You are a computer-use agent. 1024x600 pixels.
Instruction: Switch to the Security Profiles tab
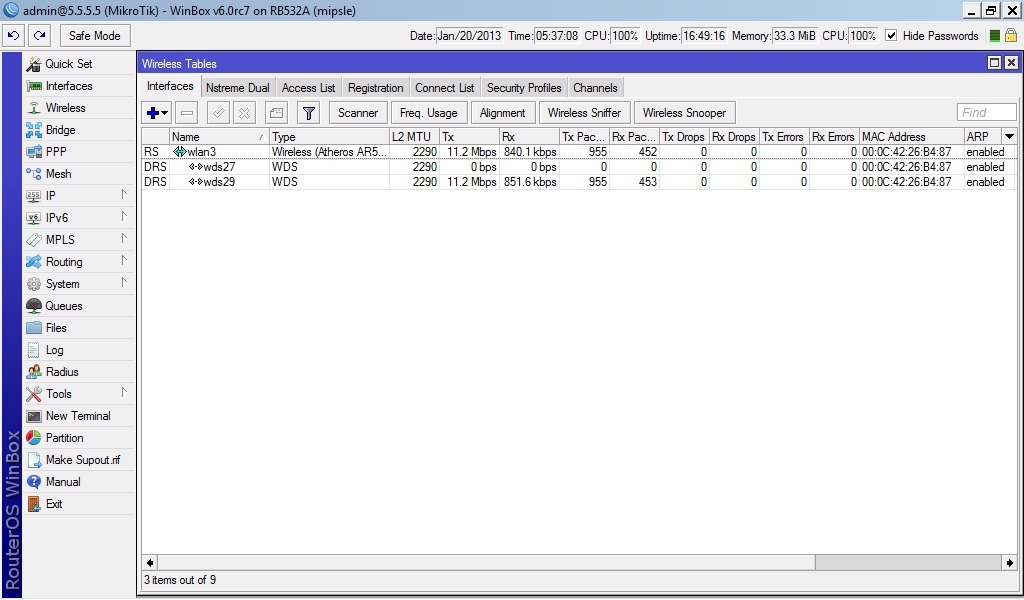(524, 88)
